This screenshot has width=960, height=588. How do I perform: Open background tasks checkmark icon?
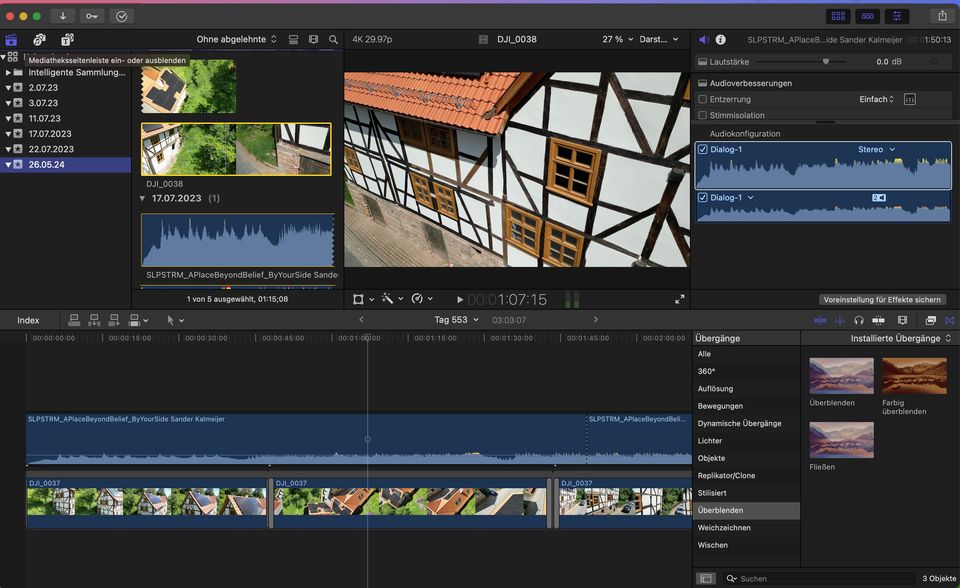[121, 17]
